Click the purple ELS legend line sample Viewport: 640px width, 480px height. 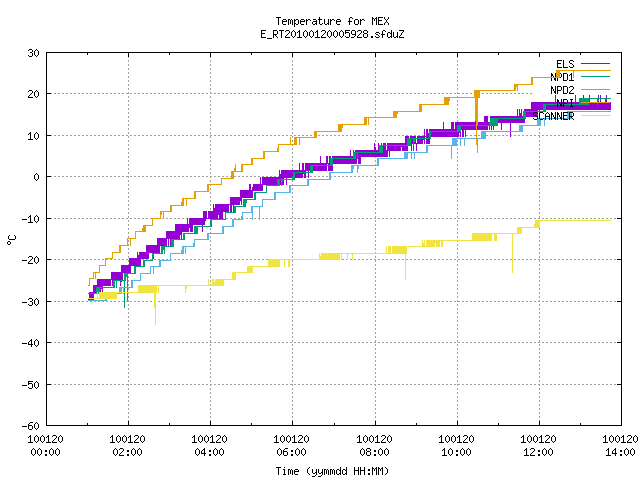click(596, 64)
